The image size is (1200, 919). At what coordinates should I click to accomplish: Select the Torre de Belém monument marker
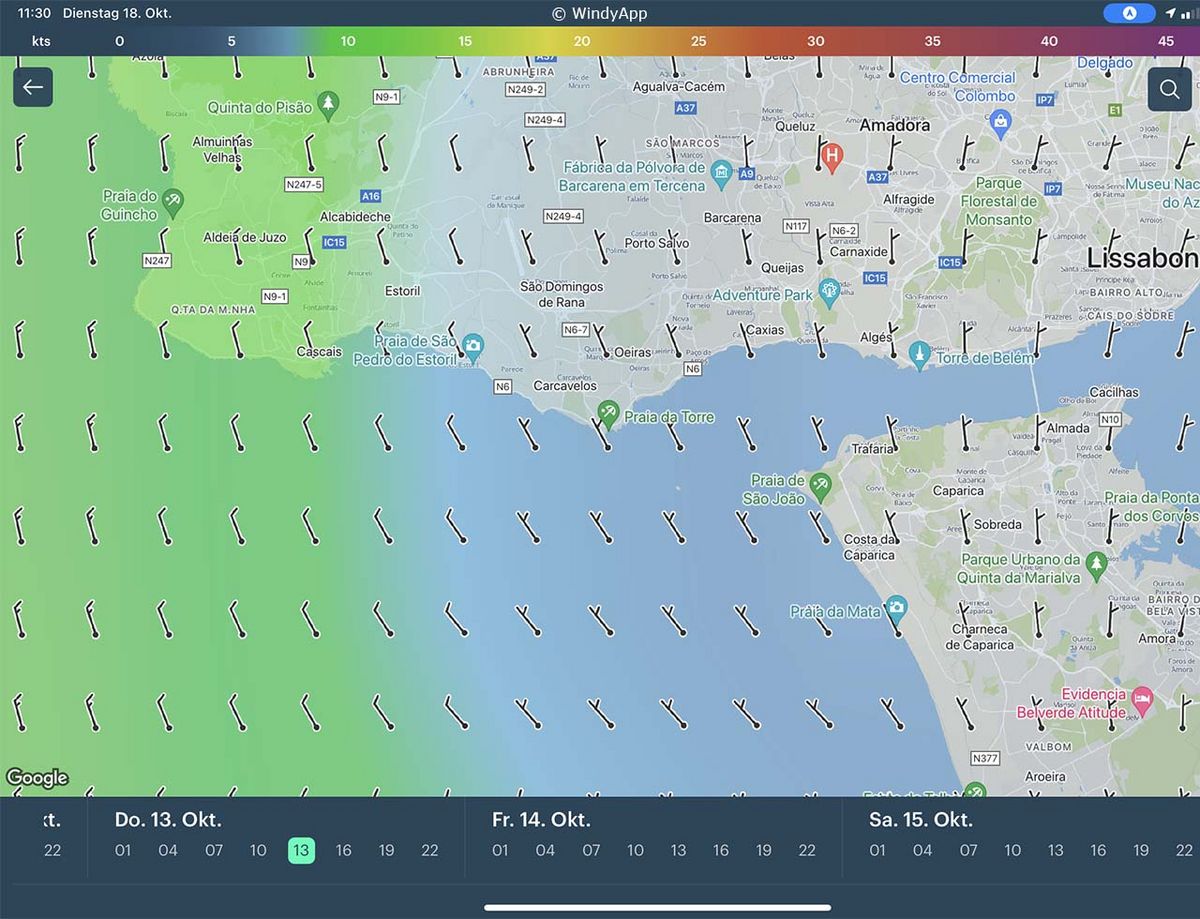(x=919, y=353)
